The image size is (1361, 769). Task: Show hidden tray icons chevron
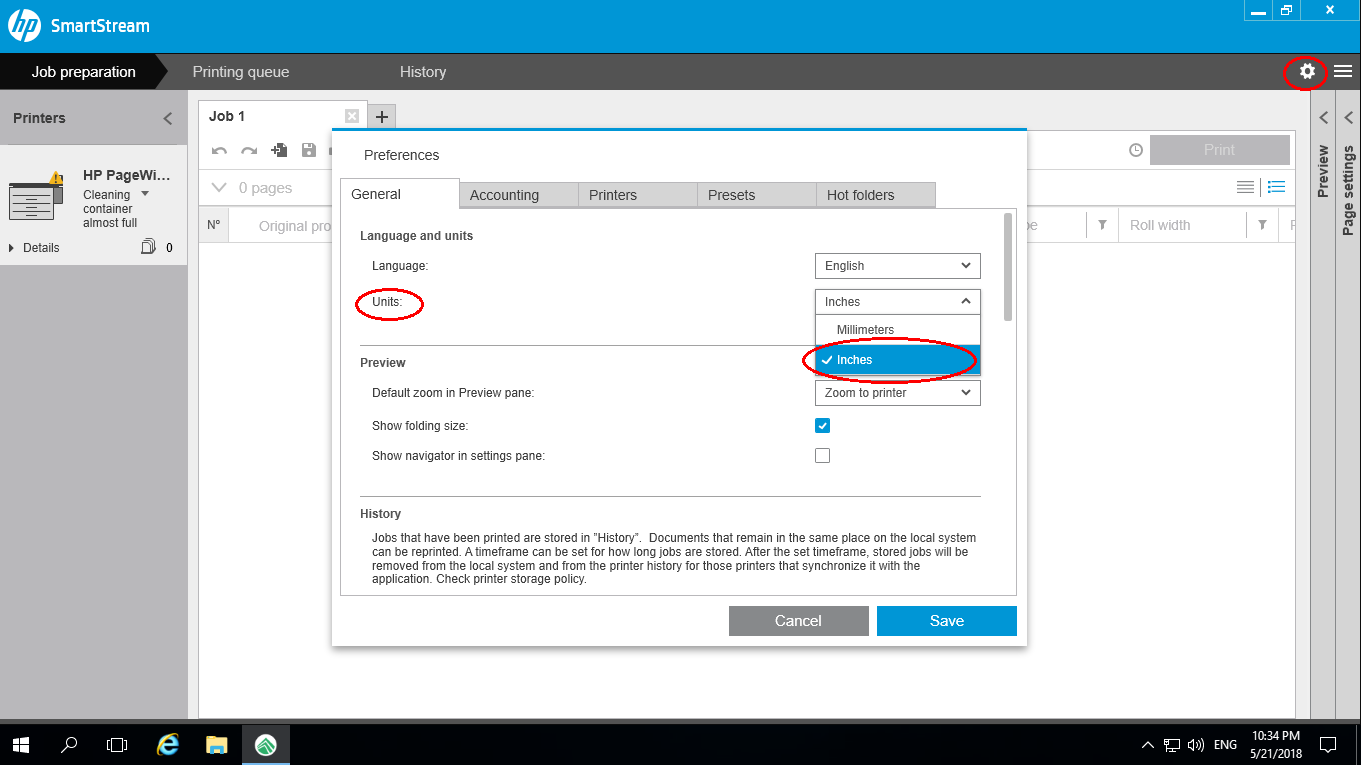point(1148,745)
